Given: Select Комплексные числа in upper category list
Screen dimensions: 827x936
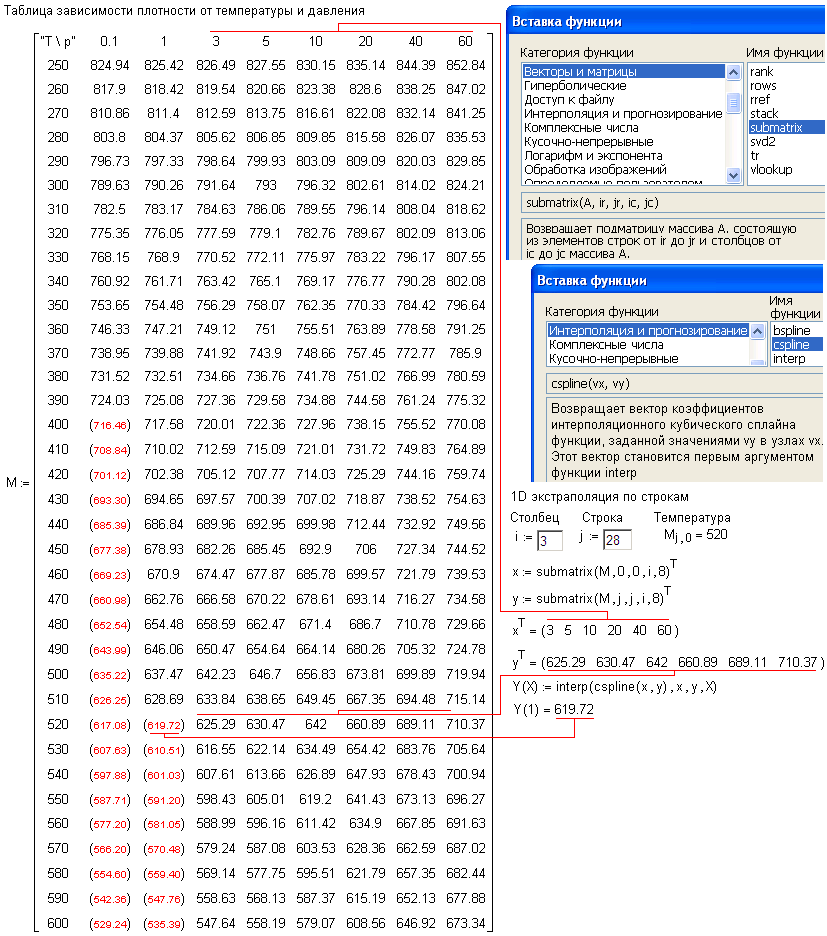Looking at the screenshot, I should tap(581, 128).
